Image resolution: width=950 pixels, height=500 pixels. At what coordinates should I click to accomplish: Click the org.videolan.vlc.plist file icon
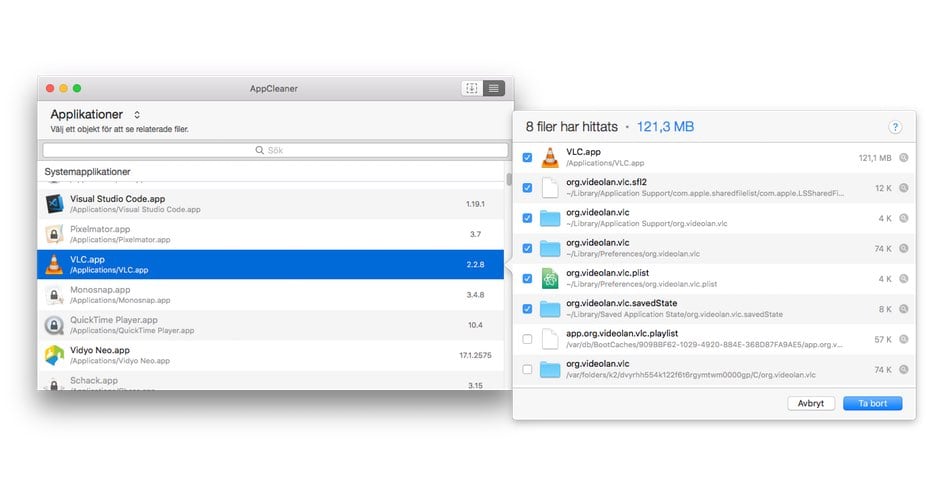pyautogui.click(x=550, y=279)
